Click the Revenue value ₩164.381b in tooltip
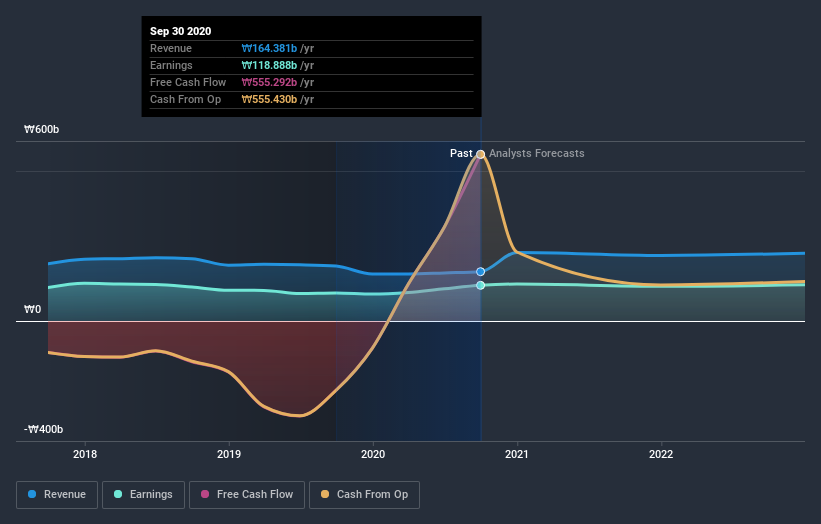Screen dimensions: 821x524 269,48
